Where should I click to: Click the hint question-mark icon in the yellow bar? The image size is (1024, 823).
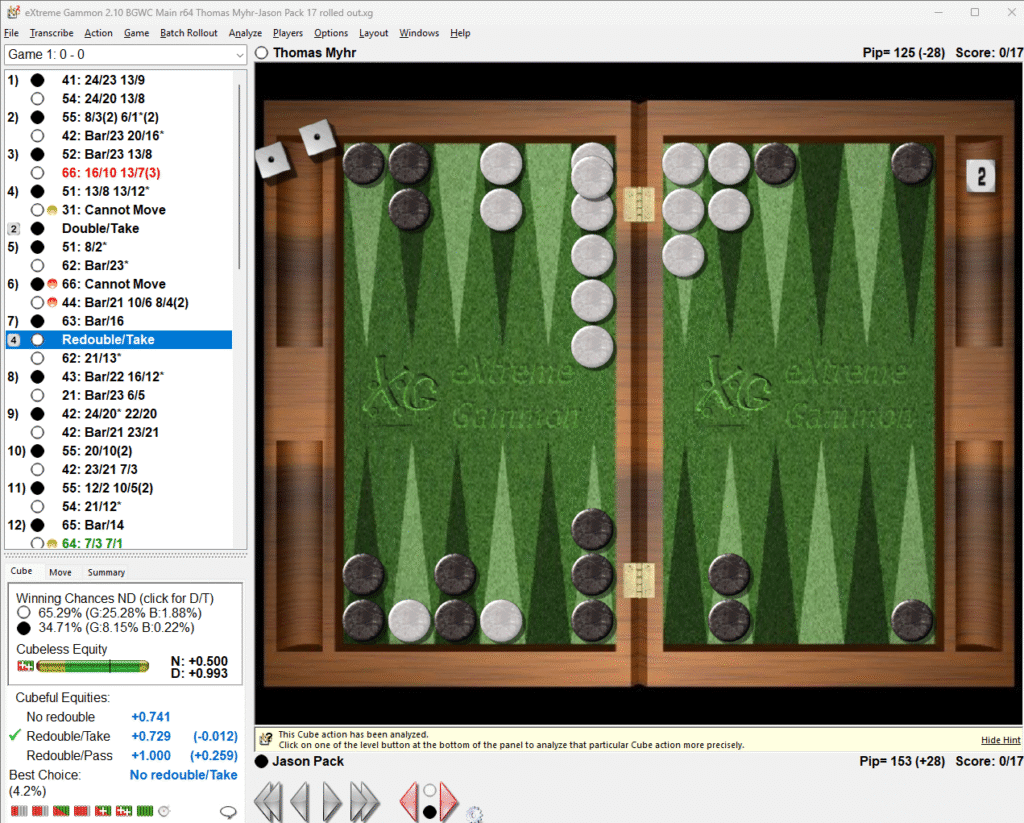(266, 739)
